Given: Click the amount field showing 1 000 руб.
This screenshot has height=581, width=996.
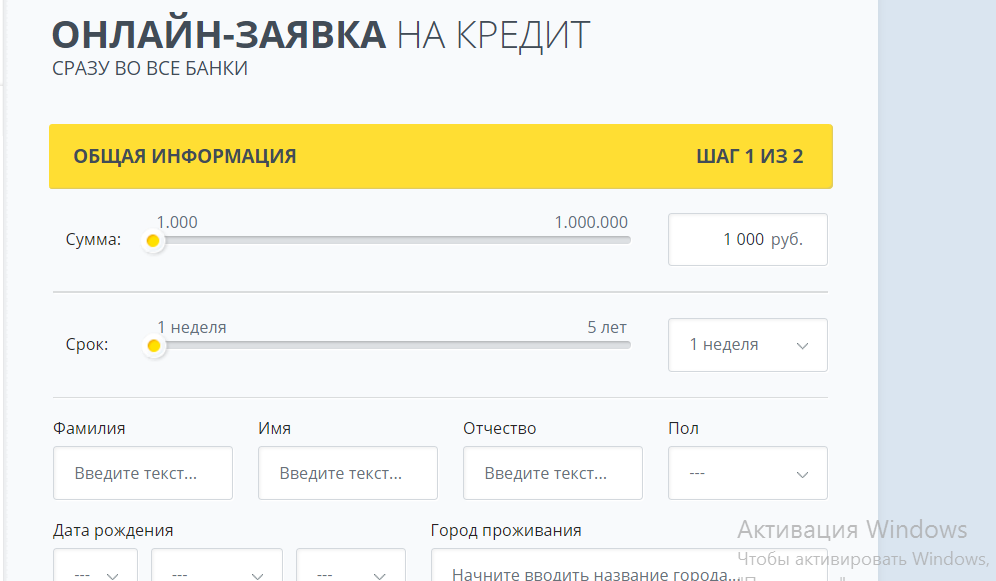Looking at the screenshot, I should coord(747,240).
